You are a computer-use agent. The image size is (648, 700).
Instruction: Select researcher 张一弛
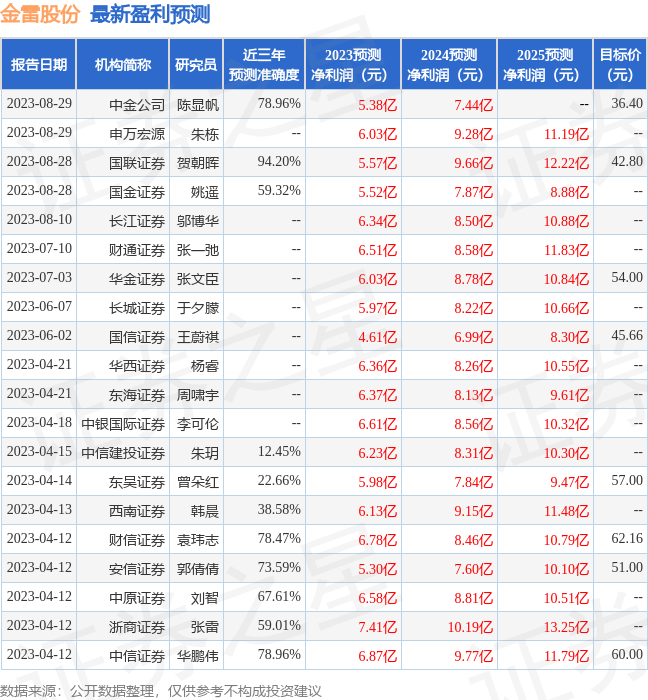pyautogui.click(x=198, y=250)
